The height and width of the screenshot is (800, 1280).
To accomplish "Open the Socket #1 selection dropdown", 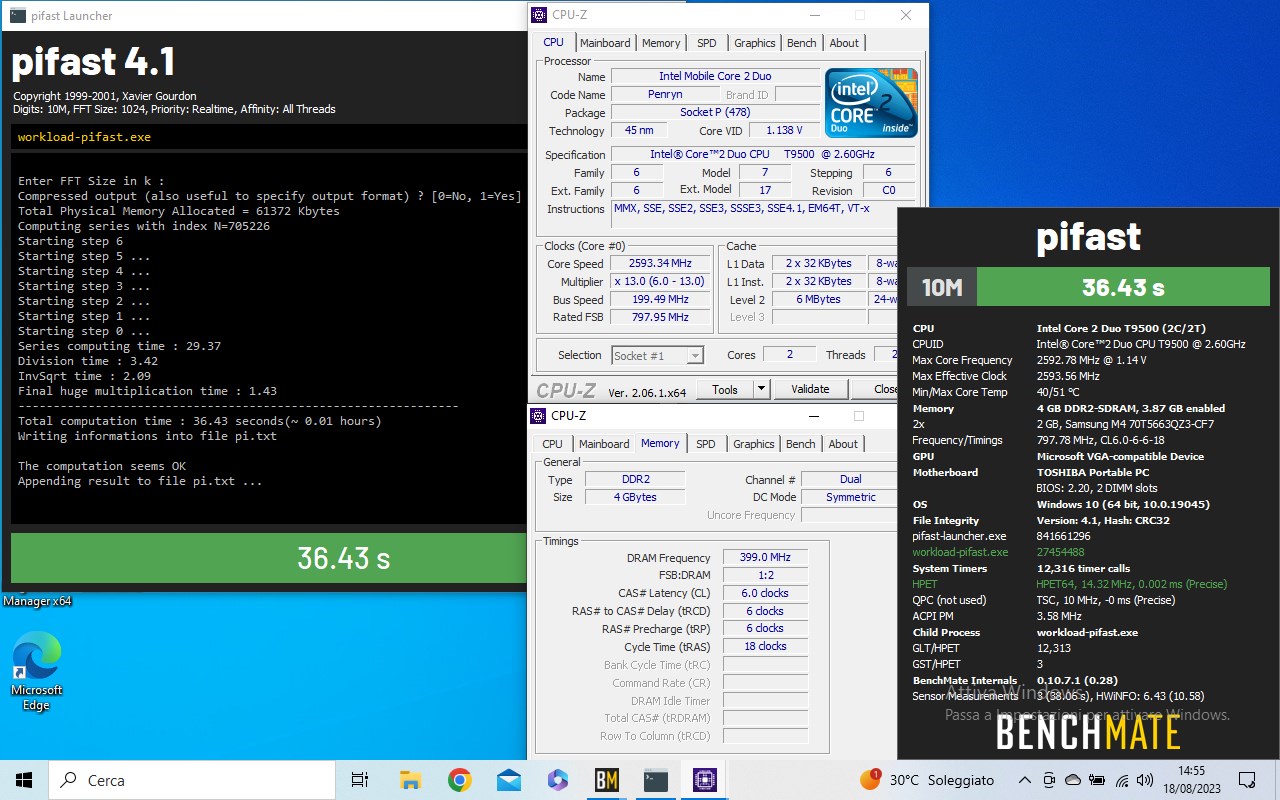I will point(657,355).
